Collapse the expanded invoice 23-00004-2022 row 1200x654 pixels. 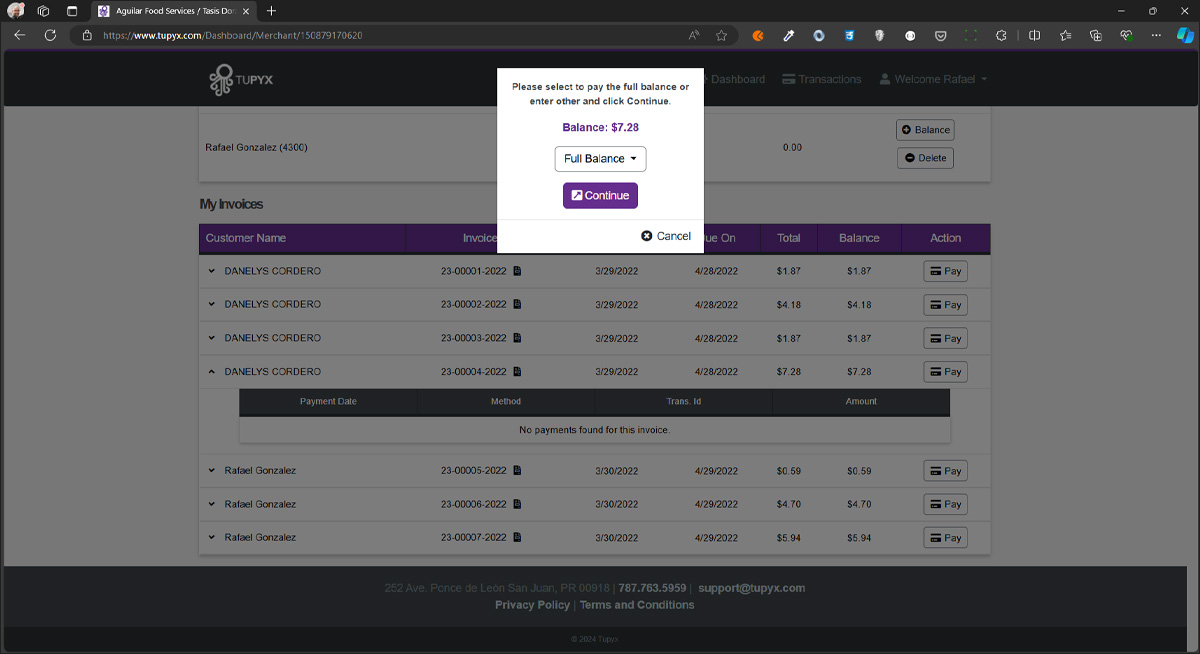point(211,372)
